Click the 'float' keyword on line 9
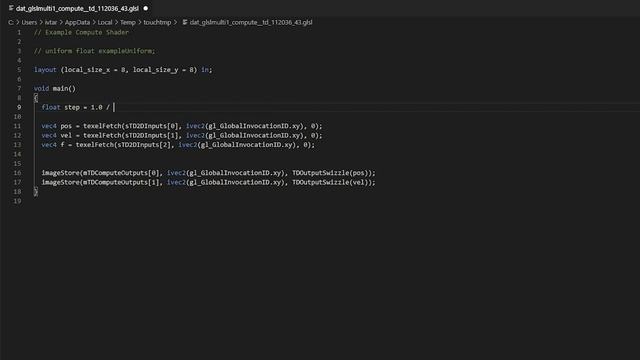The image size is (640, 360). tap(51, 107)
